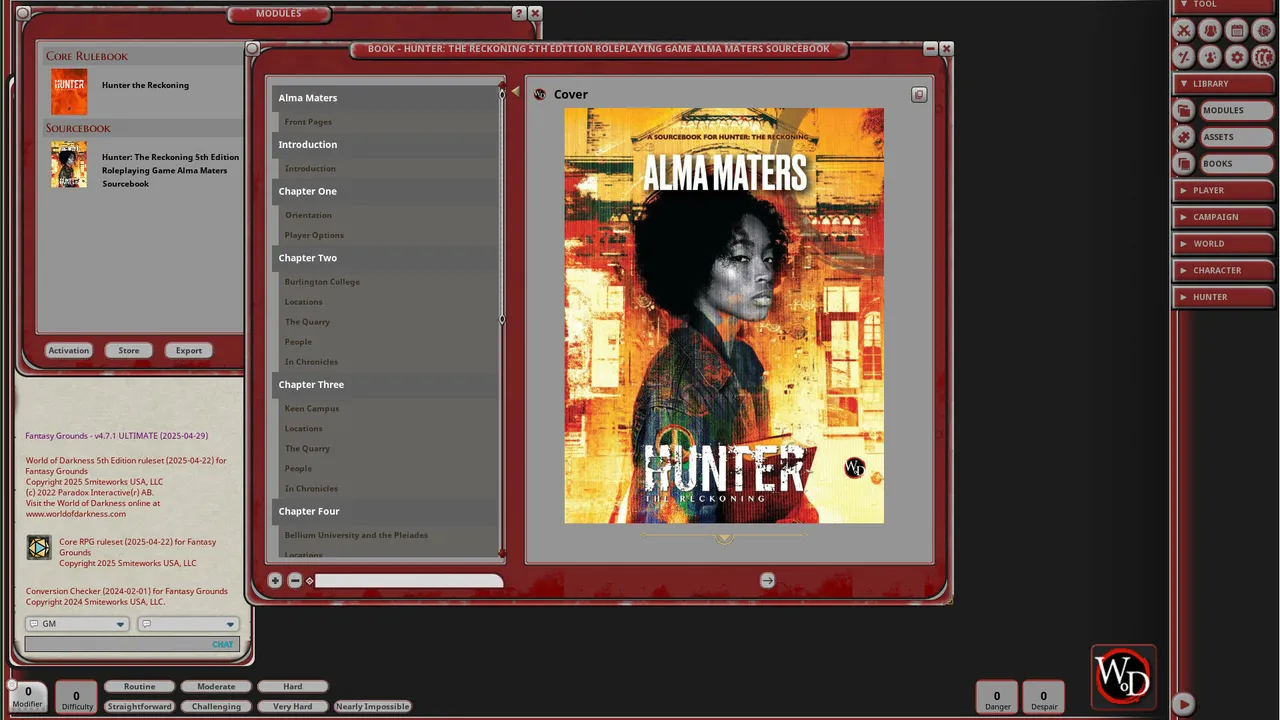1280x720 pixels.
Task: Open the plus-minus modifiers tool icon
Action: click(1183, 57)
